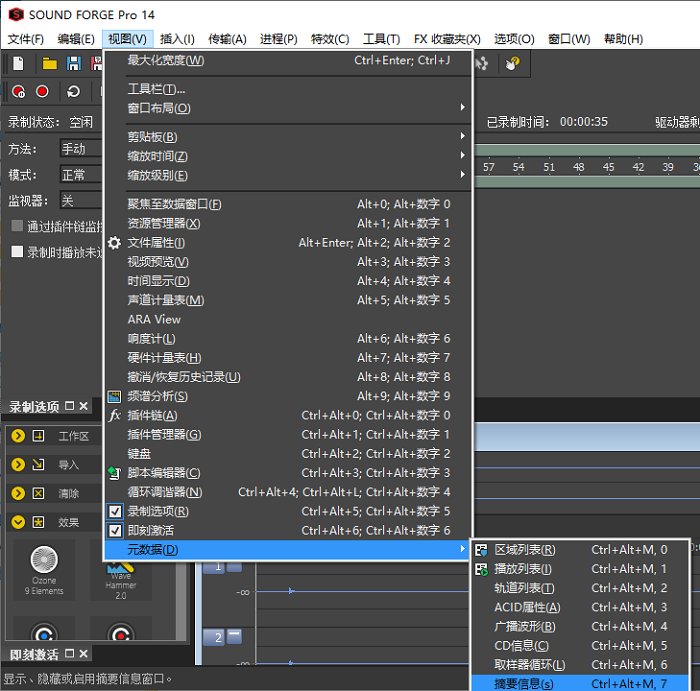Open the 缩放级别(E) submenu
Viewport: 700px width, 691px height.
288,175
